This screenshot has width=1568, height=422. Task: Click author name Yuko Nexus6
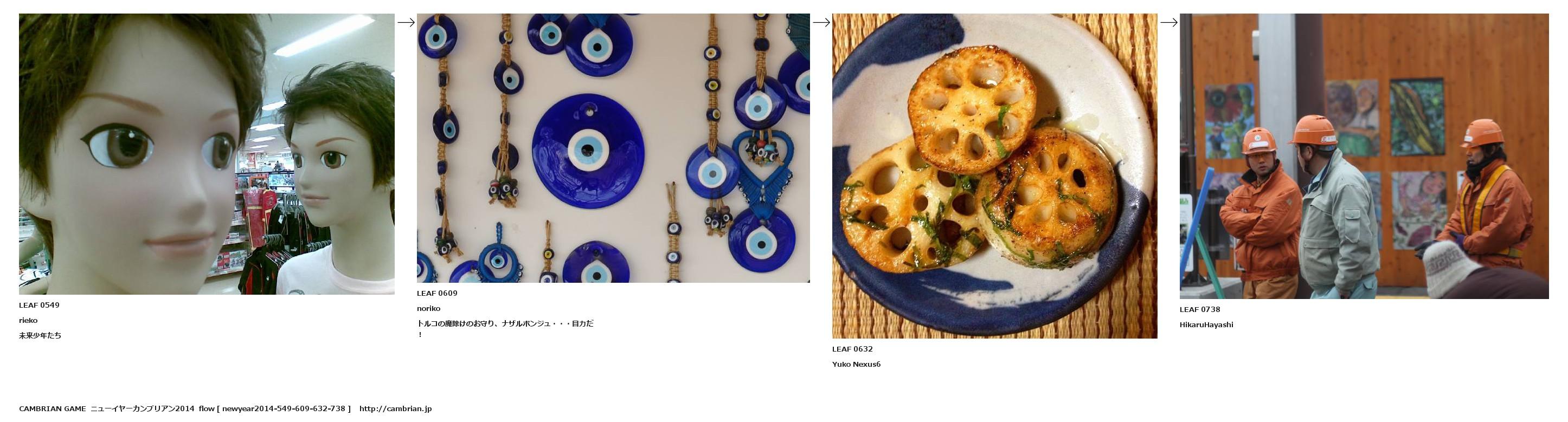pos(857,364)
